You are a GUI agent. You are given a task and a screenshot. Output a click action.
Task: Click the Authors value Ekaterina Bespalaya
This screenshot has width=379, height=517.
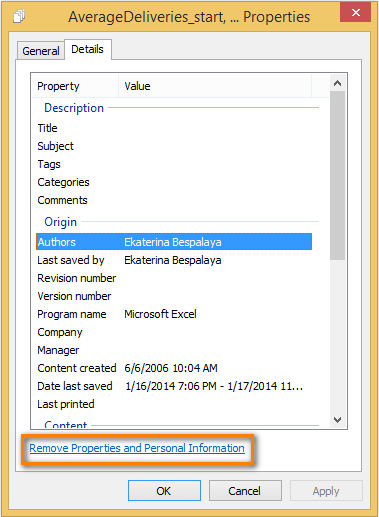click(173, 242)
